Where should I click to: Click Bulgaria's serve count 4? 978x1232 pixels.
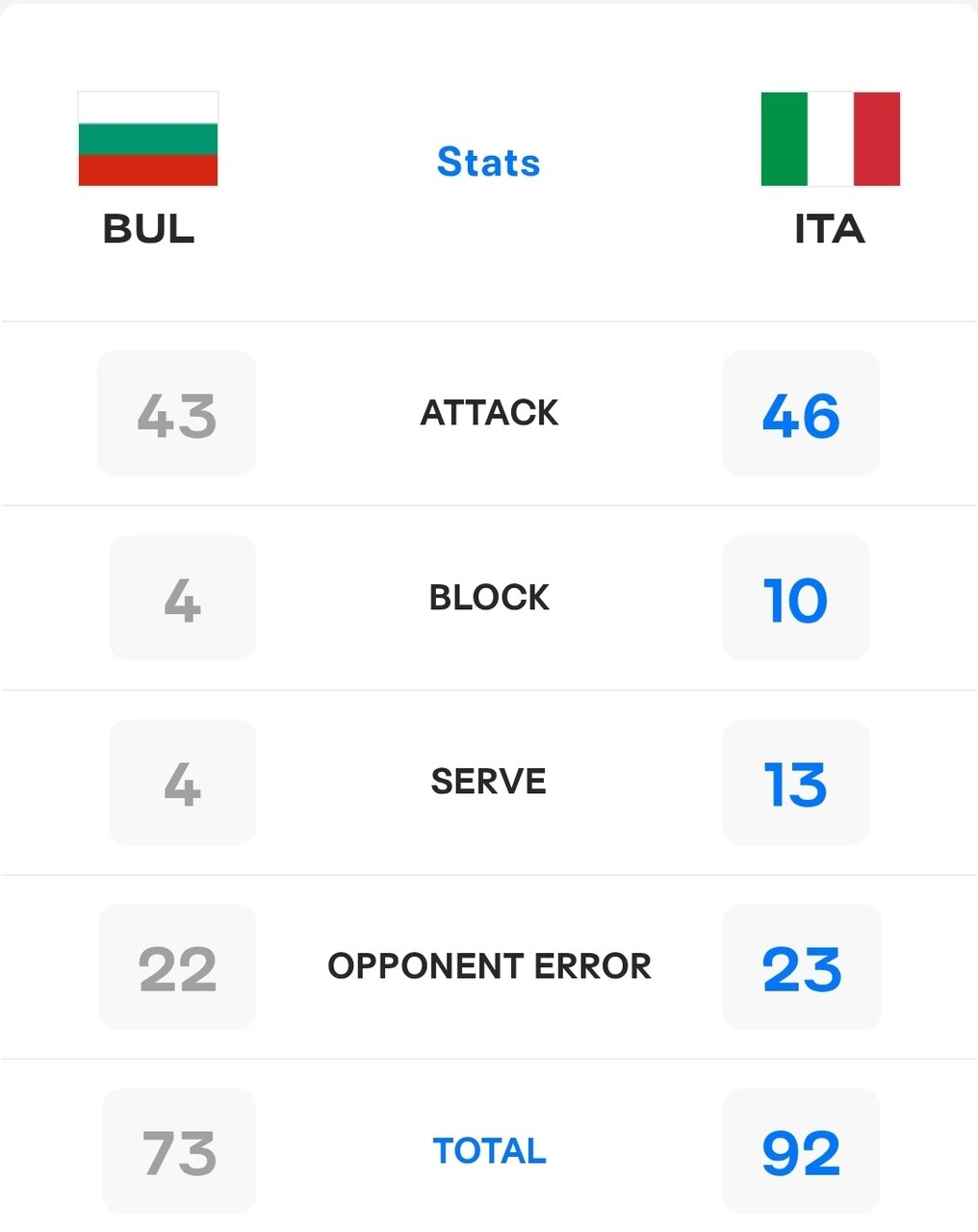tap(182, 783)
